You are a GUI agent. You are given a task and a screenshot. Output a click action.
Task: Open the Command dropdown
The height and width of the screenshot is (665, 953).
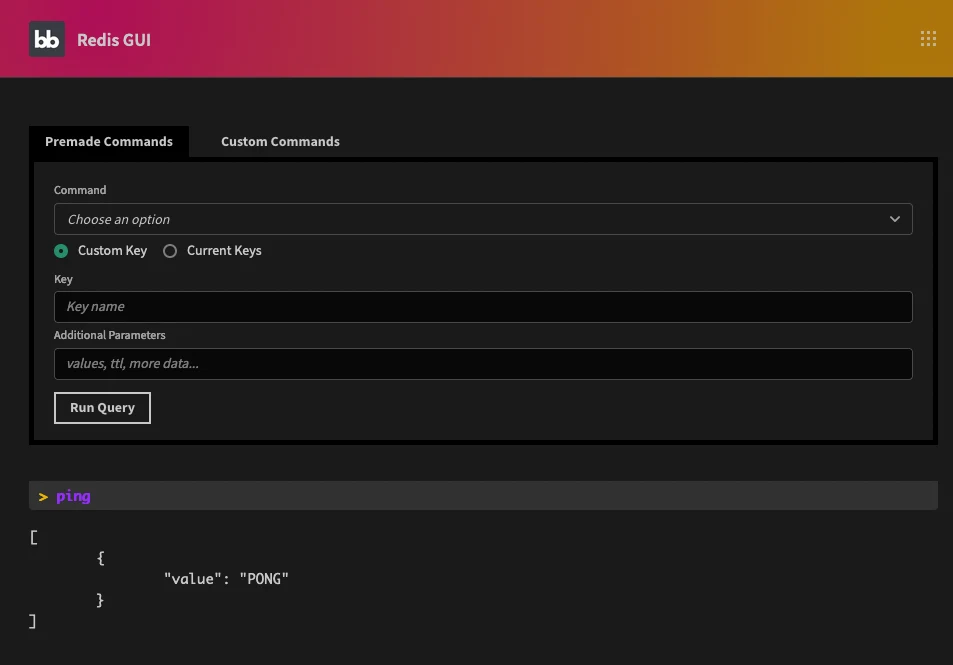coord(483,219)
